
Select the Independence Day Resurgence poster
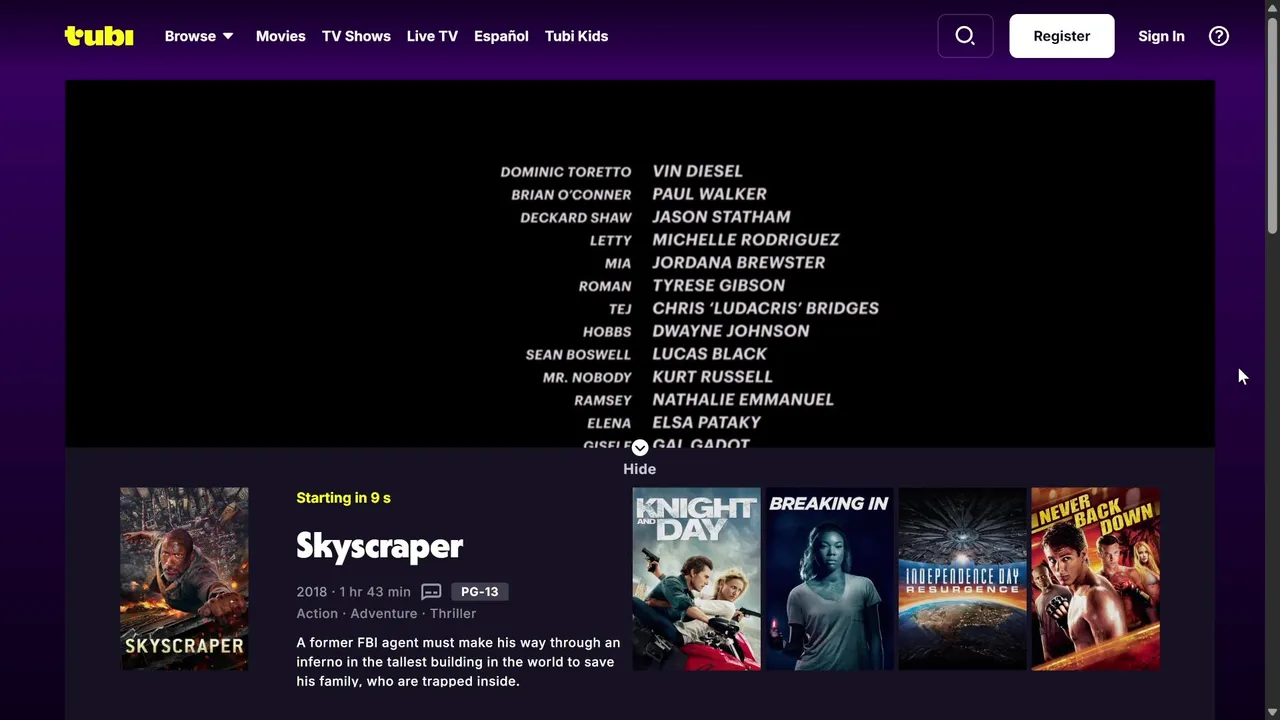(x=962, y=579)
